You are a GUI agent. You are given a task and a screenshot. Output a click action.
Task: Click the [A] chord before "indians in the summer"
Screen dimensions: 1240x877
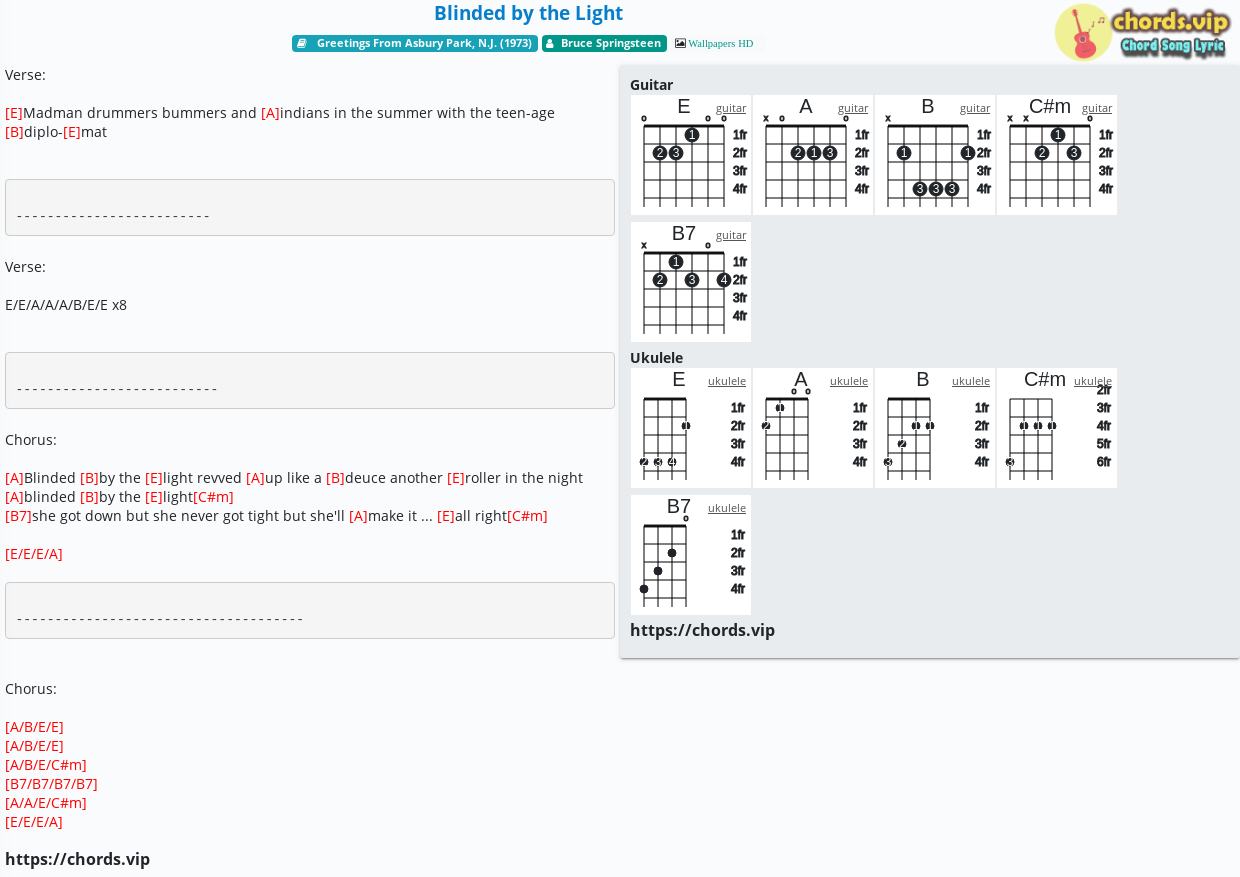point(270,113)
